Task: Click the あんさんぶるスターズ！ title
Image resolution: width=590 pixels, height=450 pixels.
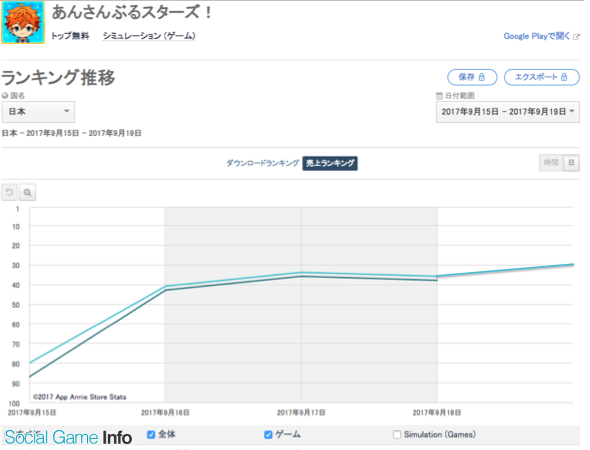Action: tap(132, 13)
